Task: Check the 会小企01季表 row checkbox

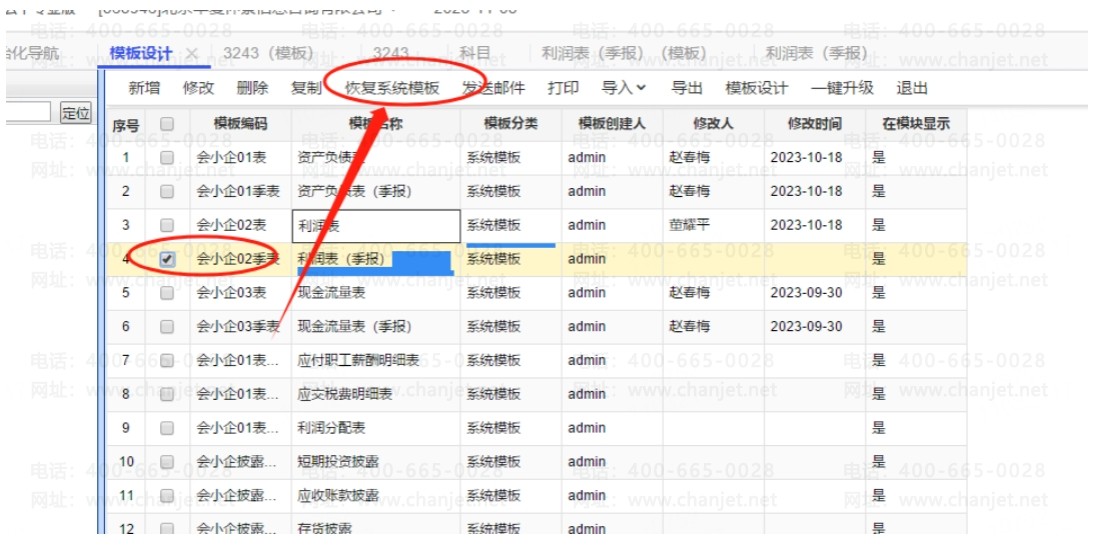Action: point(167,191)
